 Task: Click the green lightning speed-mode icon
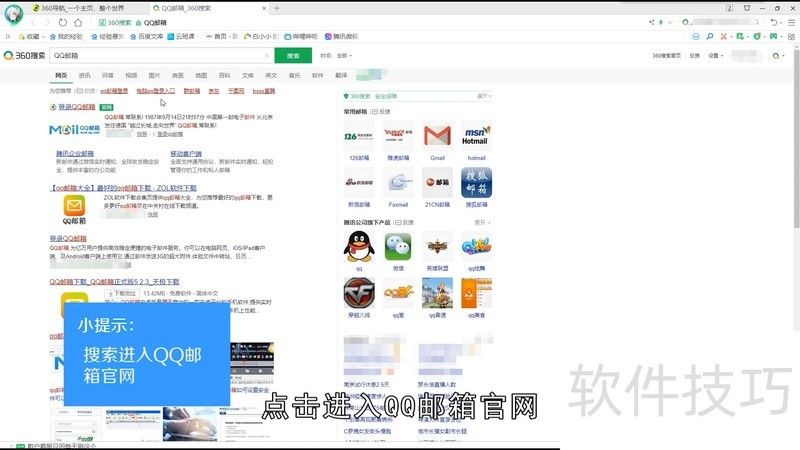point(661,22)
